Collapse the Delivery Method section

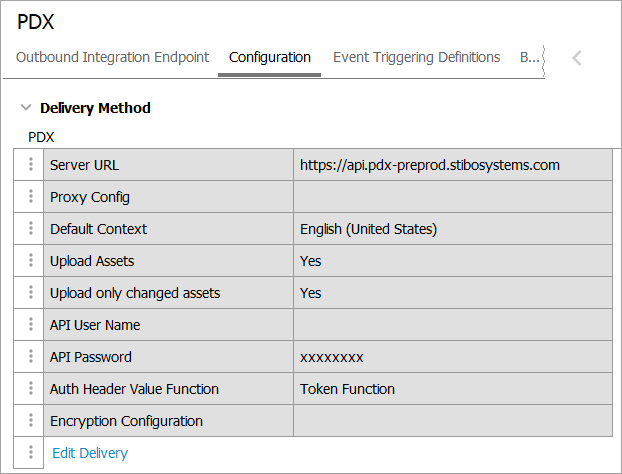(x=26, y=108)
